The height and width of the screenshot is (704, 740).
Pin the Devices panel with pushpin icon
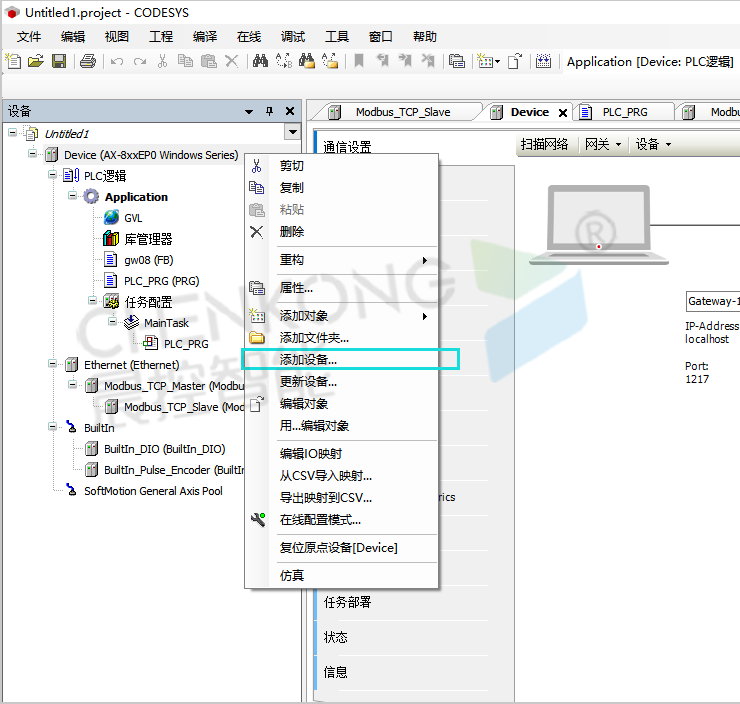(x=269, y=111)
